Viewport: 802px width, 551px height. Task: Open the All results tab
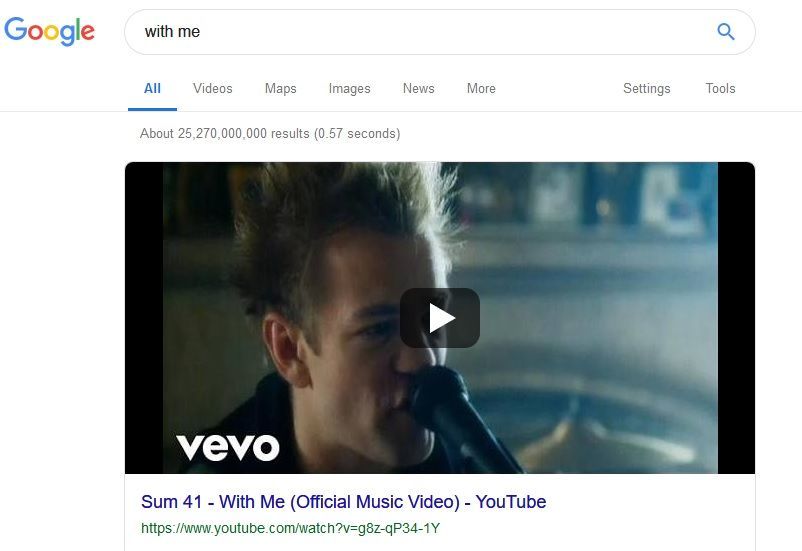pyautogui.click(x=152, y=89)
